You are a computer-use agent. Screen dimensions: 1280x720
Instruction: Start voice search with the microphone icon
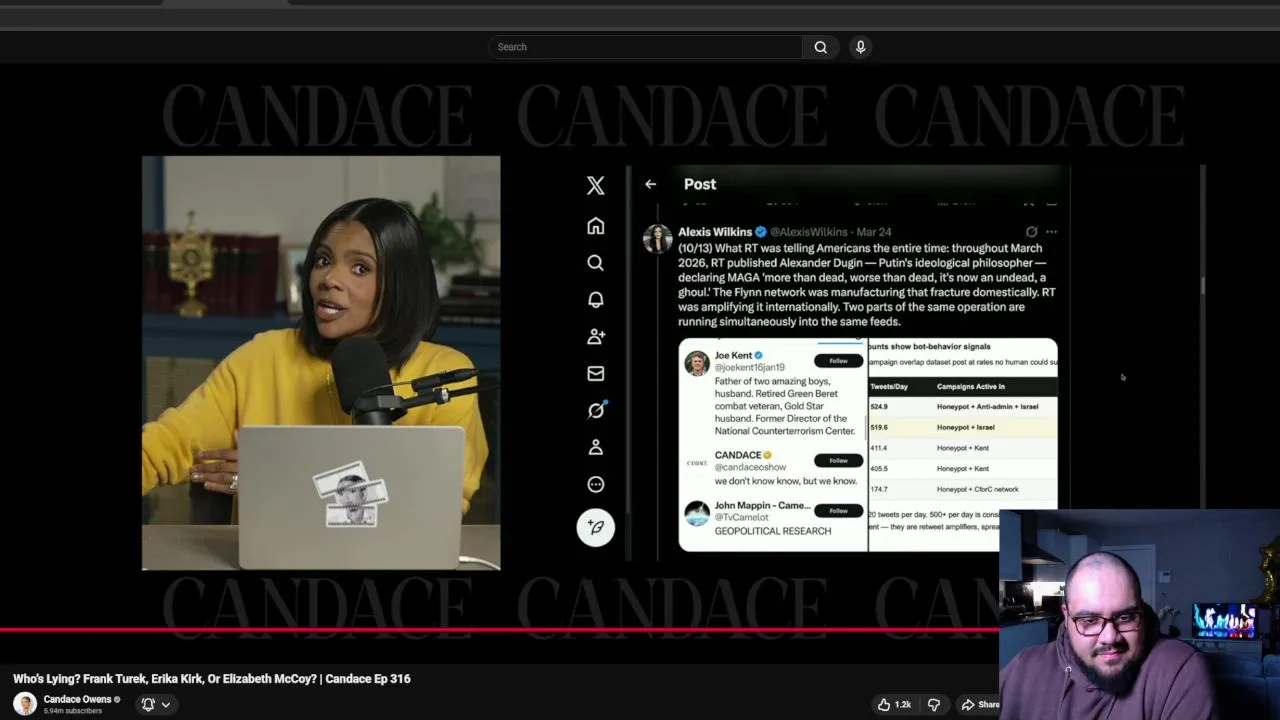(860, 47)
